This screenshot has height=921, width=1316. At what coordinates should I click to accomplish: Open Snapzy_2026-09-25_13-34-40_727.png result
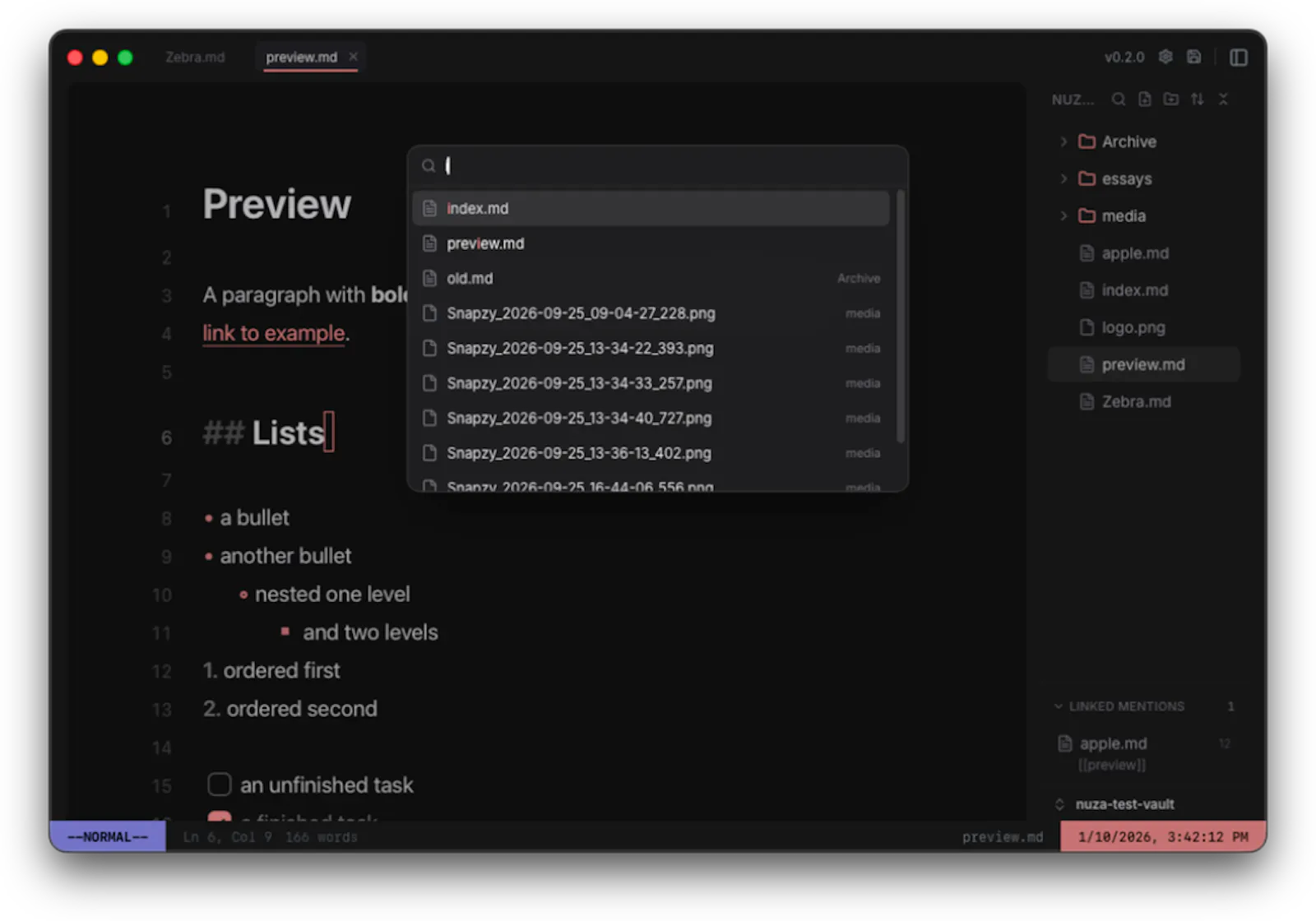(x=651, y=418)
